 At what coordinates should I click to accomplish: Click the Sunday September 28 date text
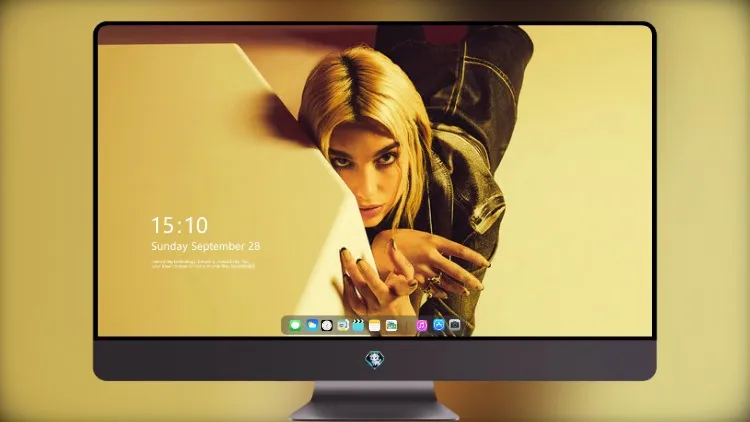pyautogui.click(x=206, y=246)
